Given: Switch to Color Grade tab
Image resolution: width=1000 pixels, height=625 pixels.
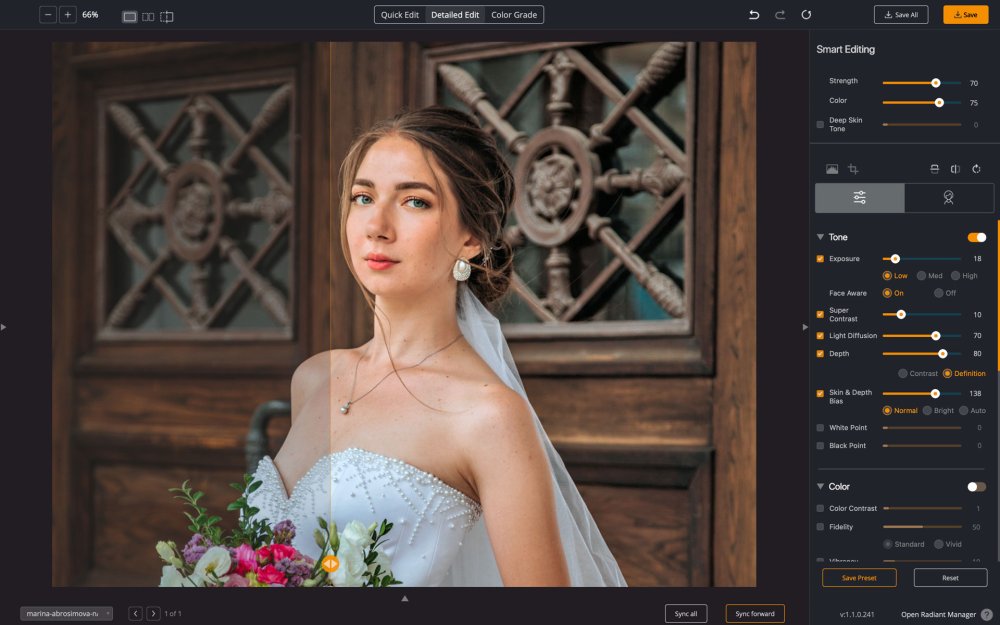Looking at the screenshot, I should tap(514, 15).
